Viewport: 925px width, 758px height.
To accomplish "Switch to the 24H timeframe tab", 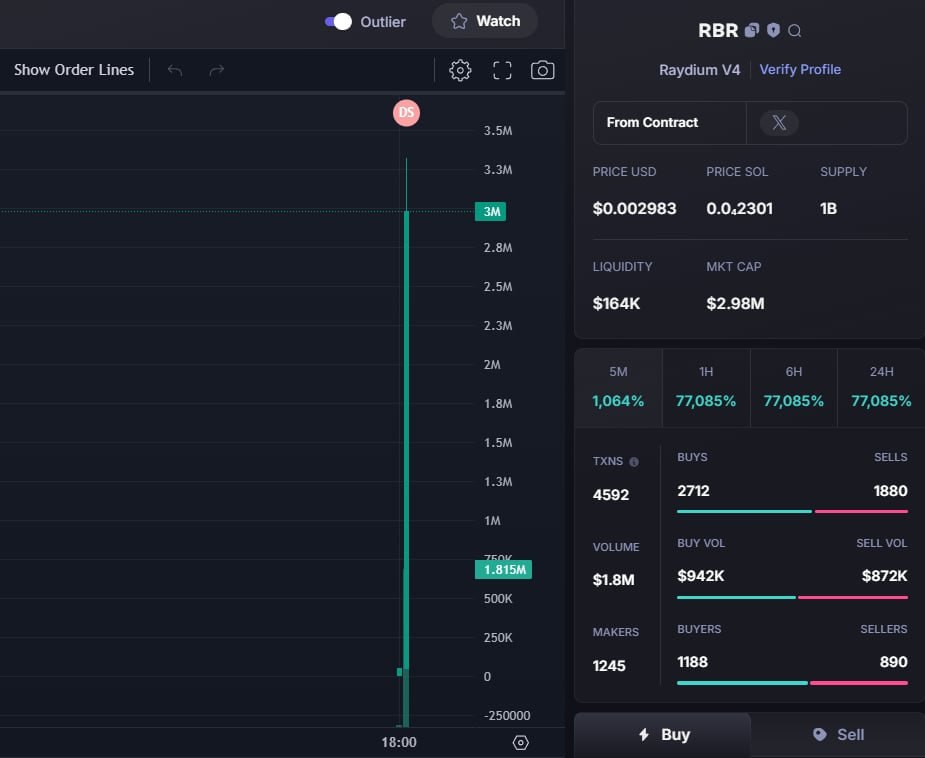I will 881,388.
